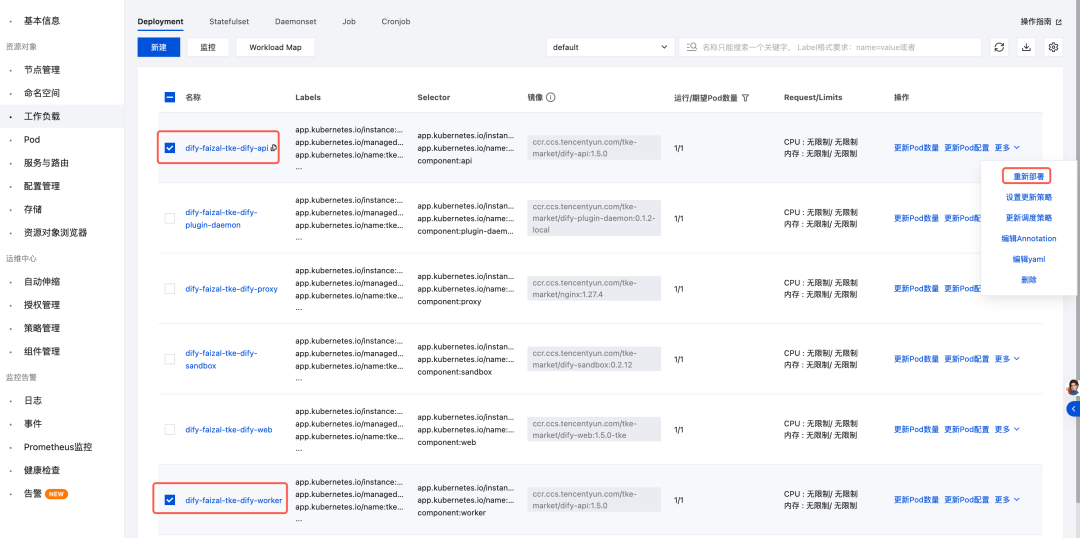Viewport: 1080px width, 538px height.
Task: Click 更新Pod配置 in dify-api row
Action: 966,147
